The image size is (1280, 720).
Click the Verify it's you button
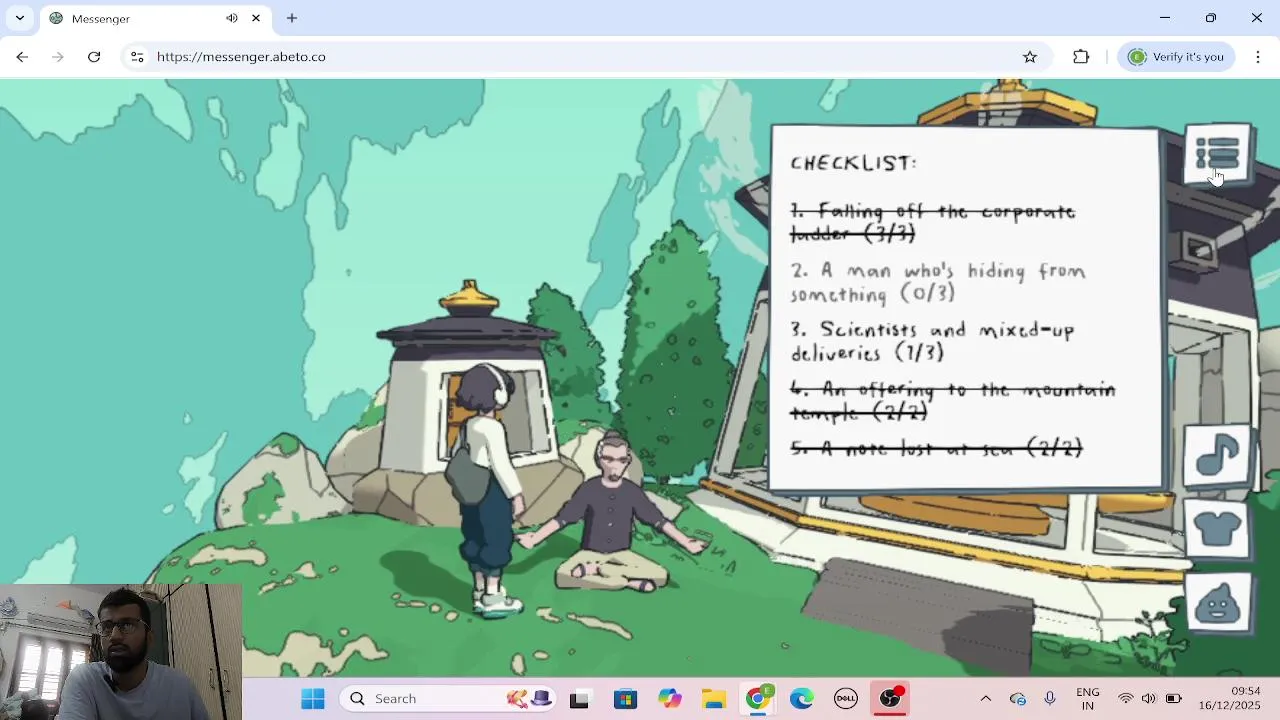1176,57
